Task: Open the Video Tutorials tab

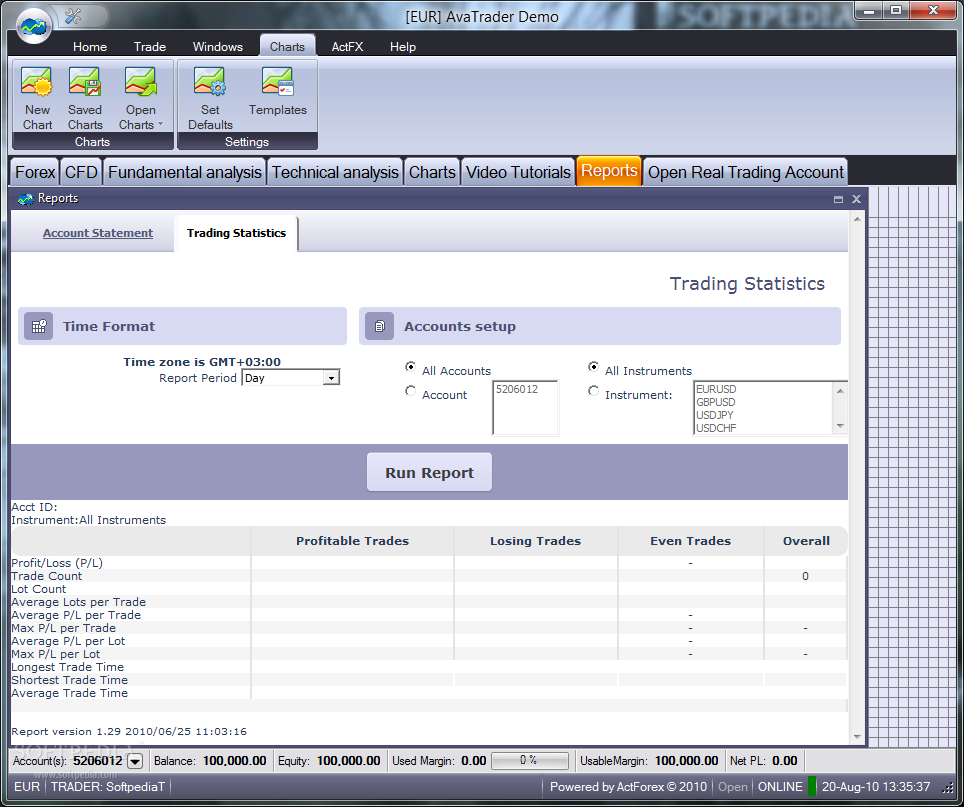Action: (518, 172)
